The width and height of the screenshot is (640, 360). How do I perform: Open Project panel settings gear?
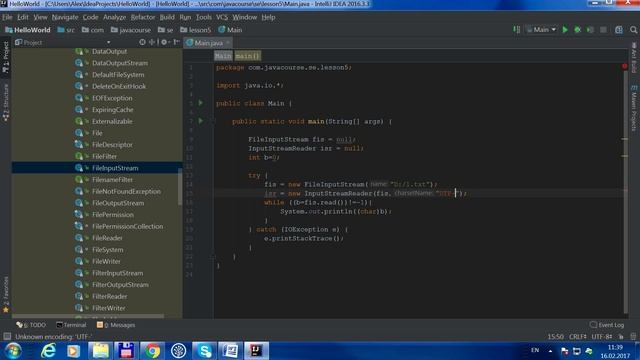coord(164,42)
